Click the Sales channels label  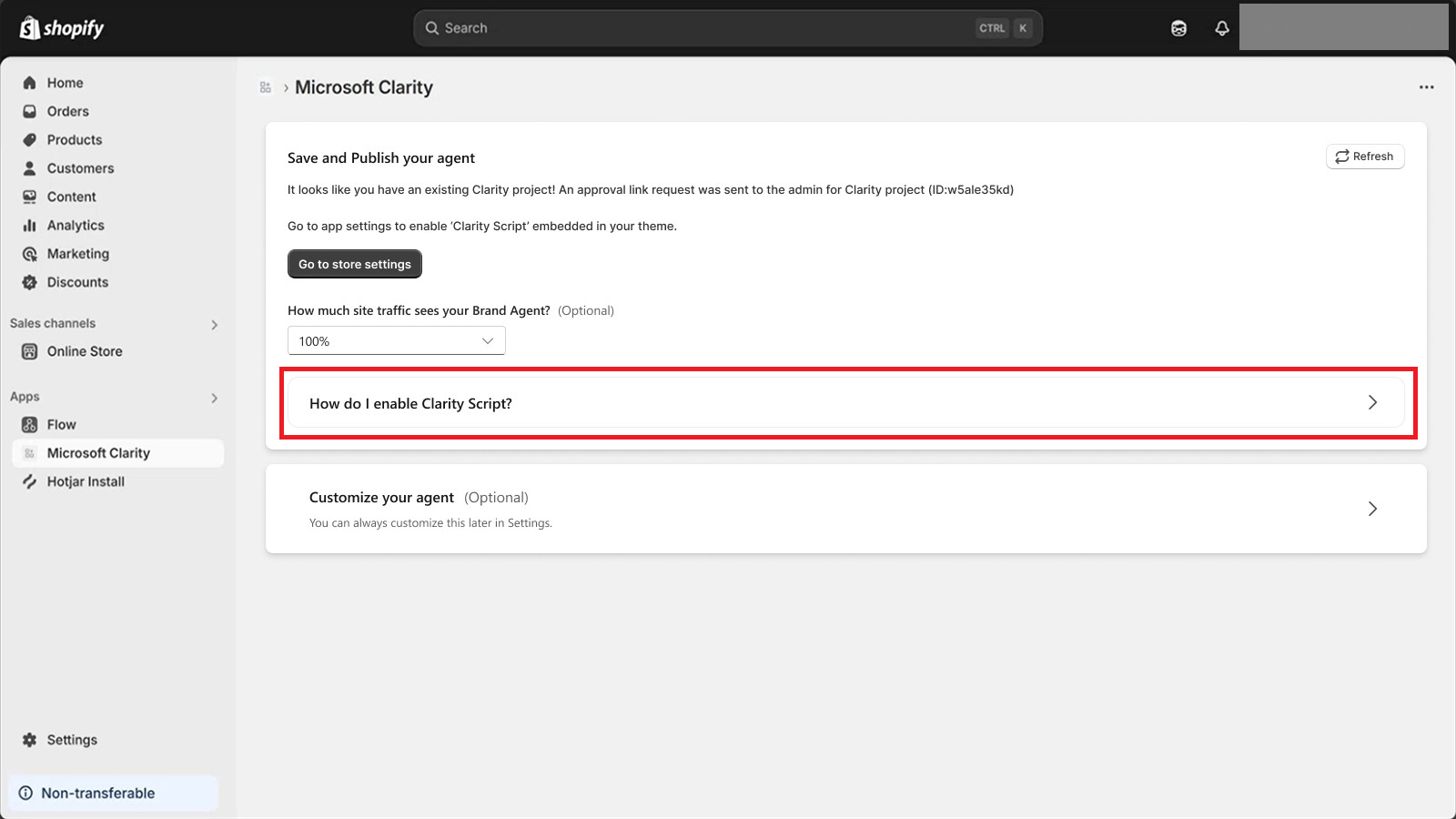pyautogui.click(x=53, y=323)
